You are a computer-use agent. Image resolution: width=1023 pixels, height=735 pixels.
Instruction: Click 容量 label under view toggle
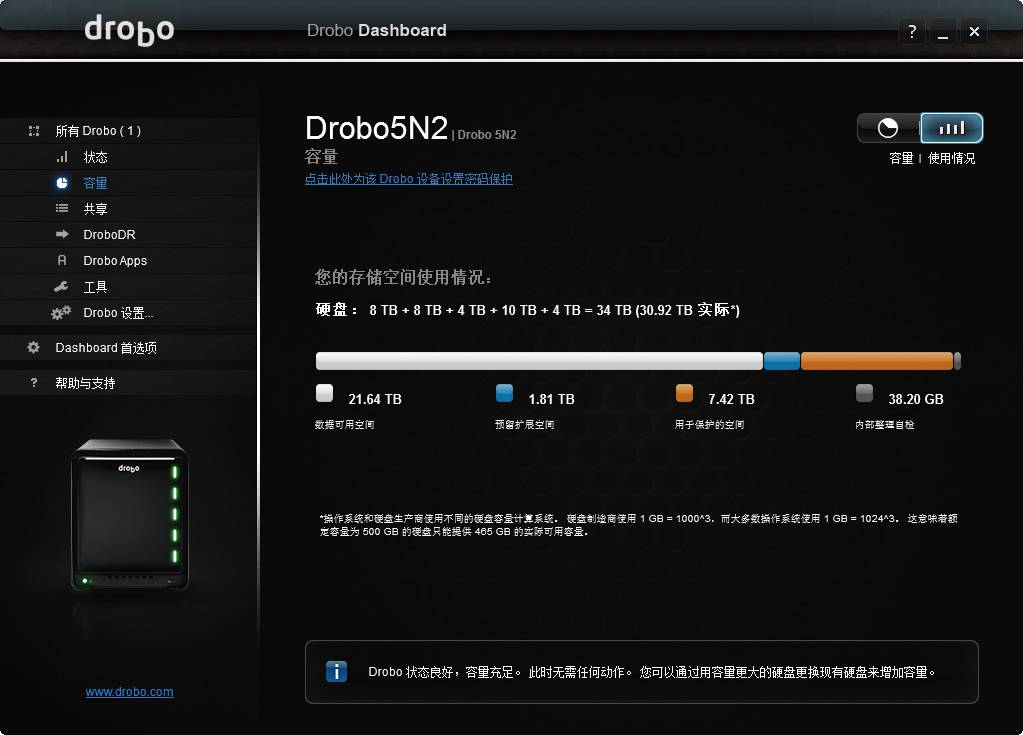[x=901, y=158]
